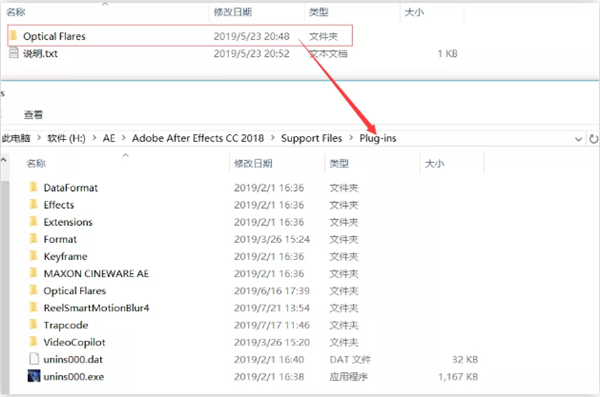The height and width of the screenshot is (397, 600).
Task: Select the Trapcode folder icon
Action: tap(34, 325)
